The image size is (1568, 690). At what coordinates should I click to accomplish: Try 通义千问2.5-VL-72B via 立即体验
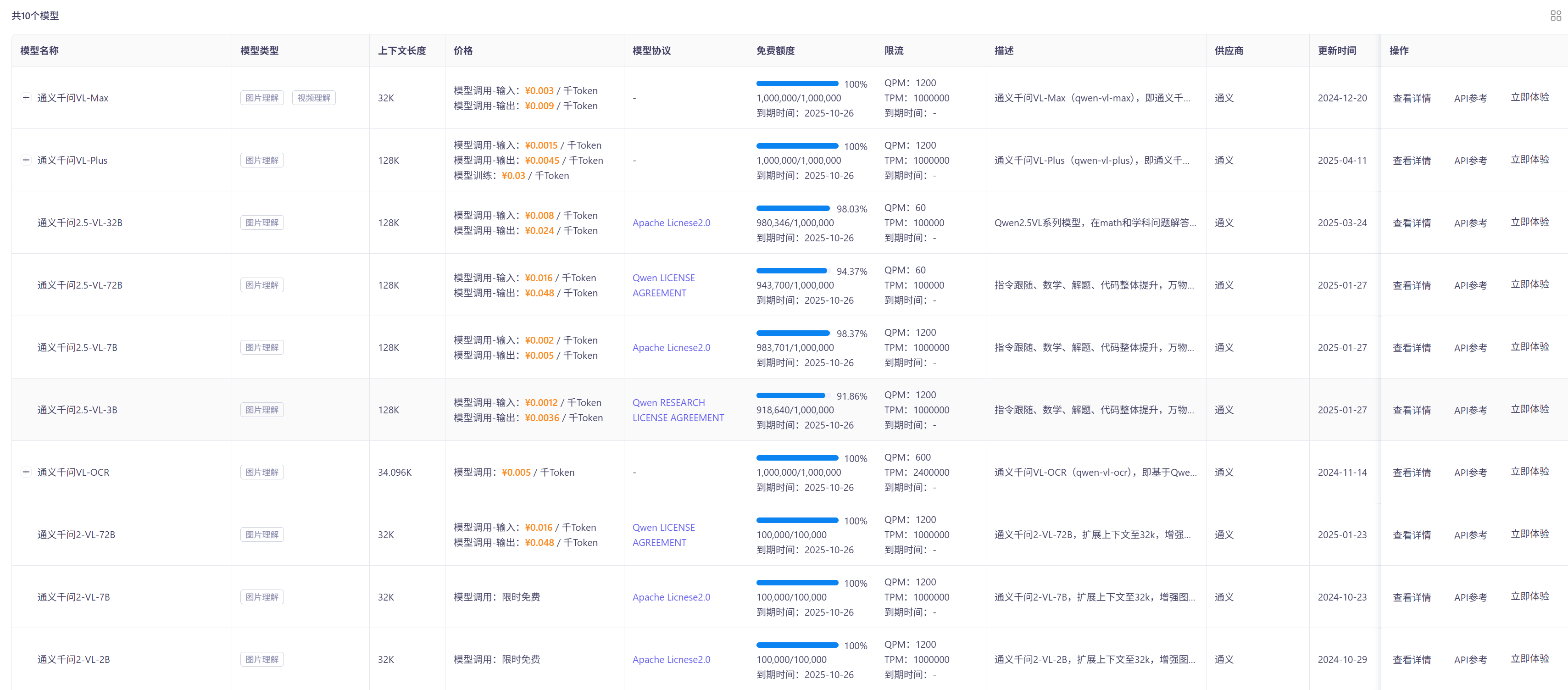pos(1529,284)
